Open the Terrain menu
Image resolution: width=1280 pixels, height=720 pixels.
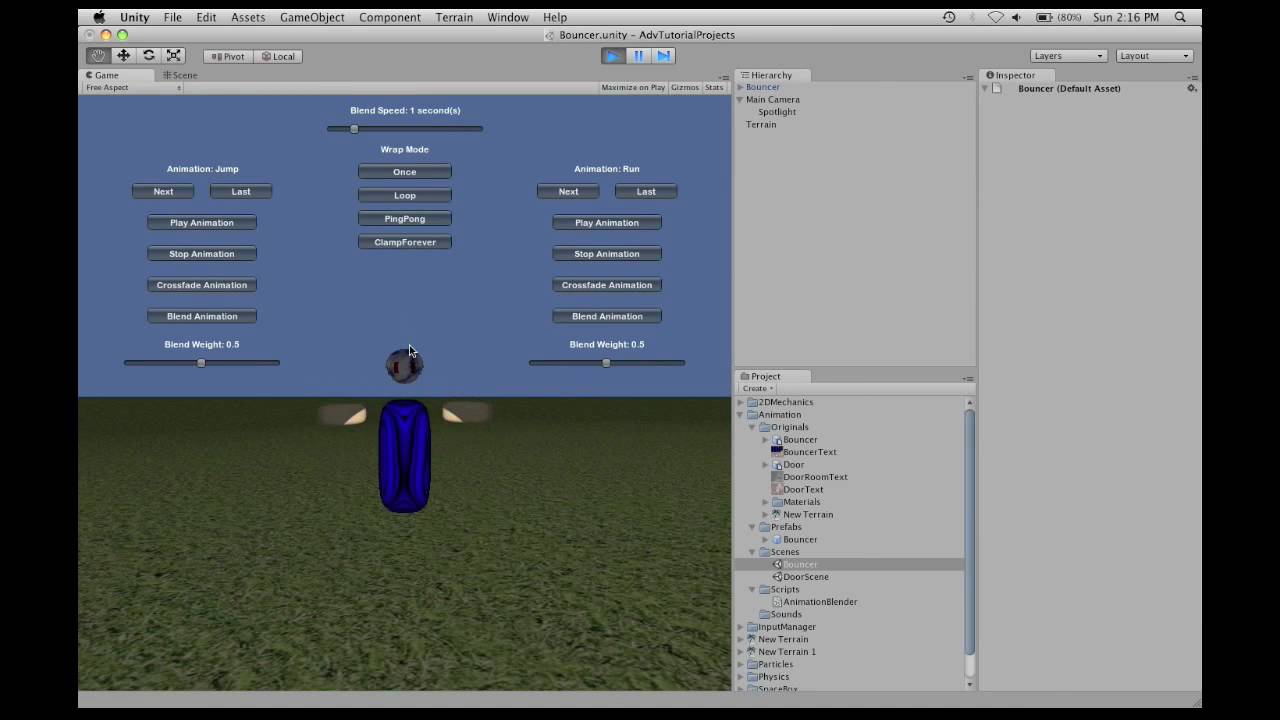coord(454,17)
